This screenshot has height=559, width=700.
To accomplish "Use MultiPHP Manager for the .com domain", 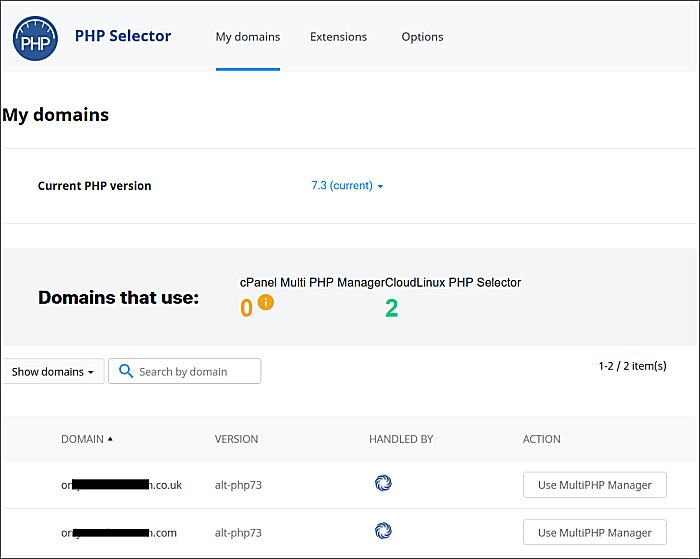I will pyautogui.click(x=594, y=532).
